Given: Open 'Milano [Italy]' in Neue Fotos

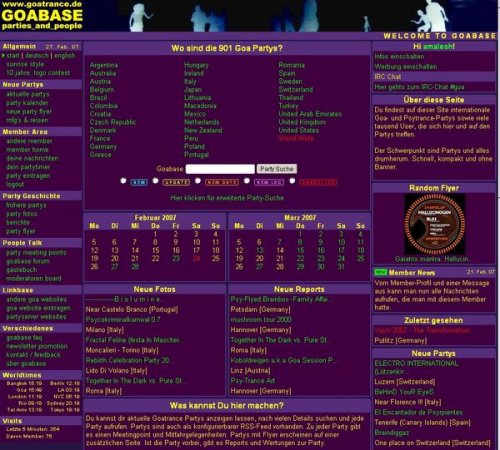Looking at the screenshot, I should pos(104,330).
